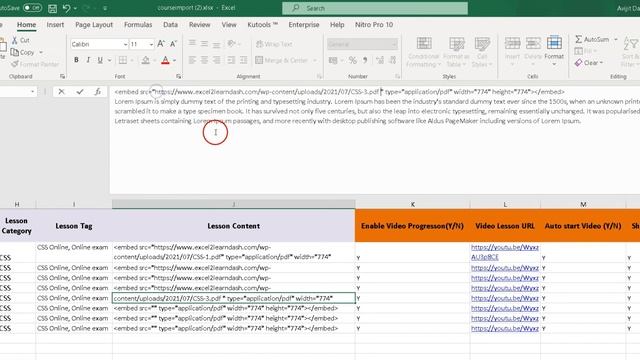Click the Fill Color bucket

coord(146,60)
